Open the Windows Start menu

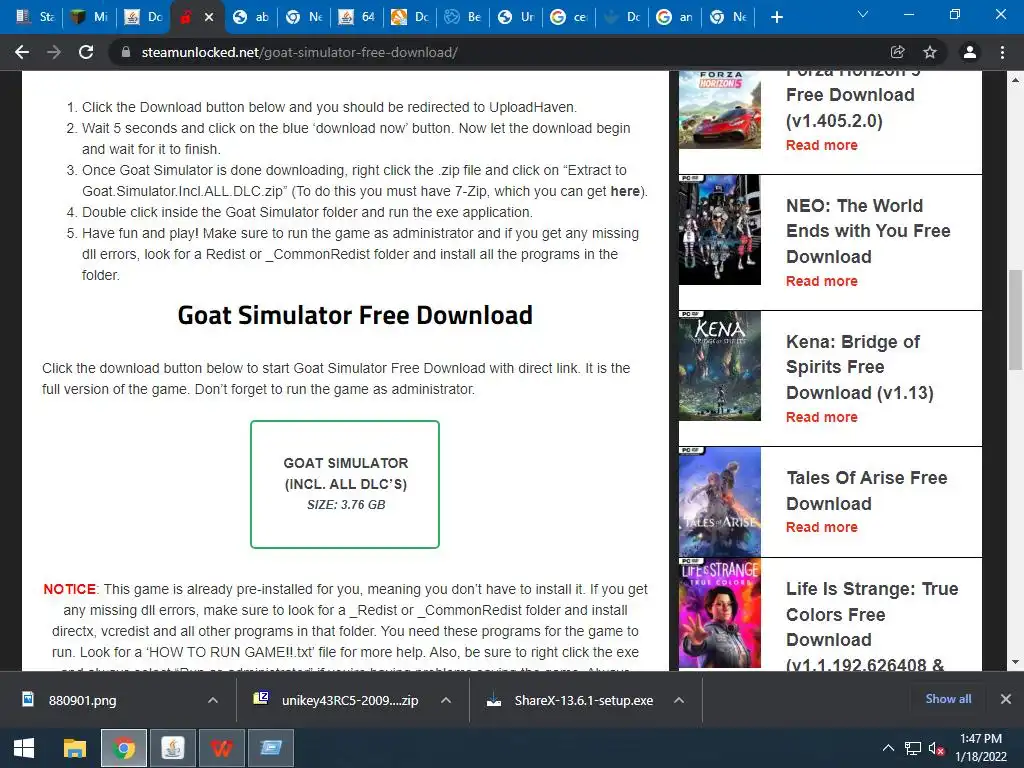click(x=24, y=748)
